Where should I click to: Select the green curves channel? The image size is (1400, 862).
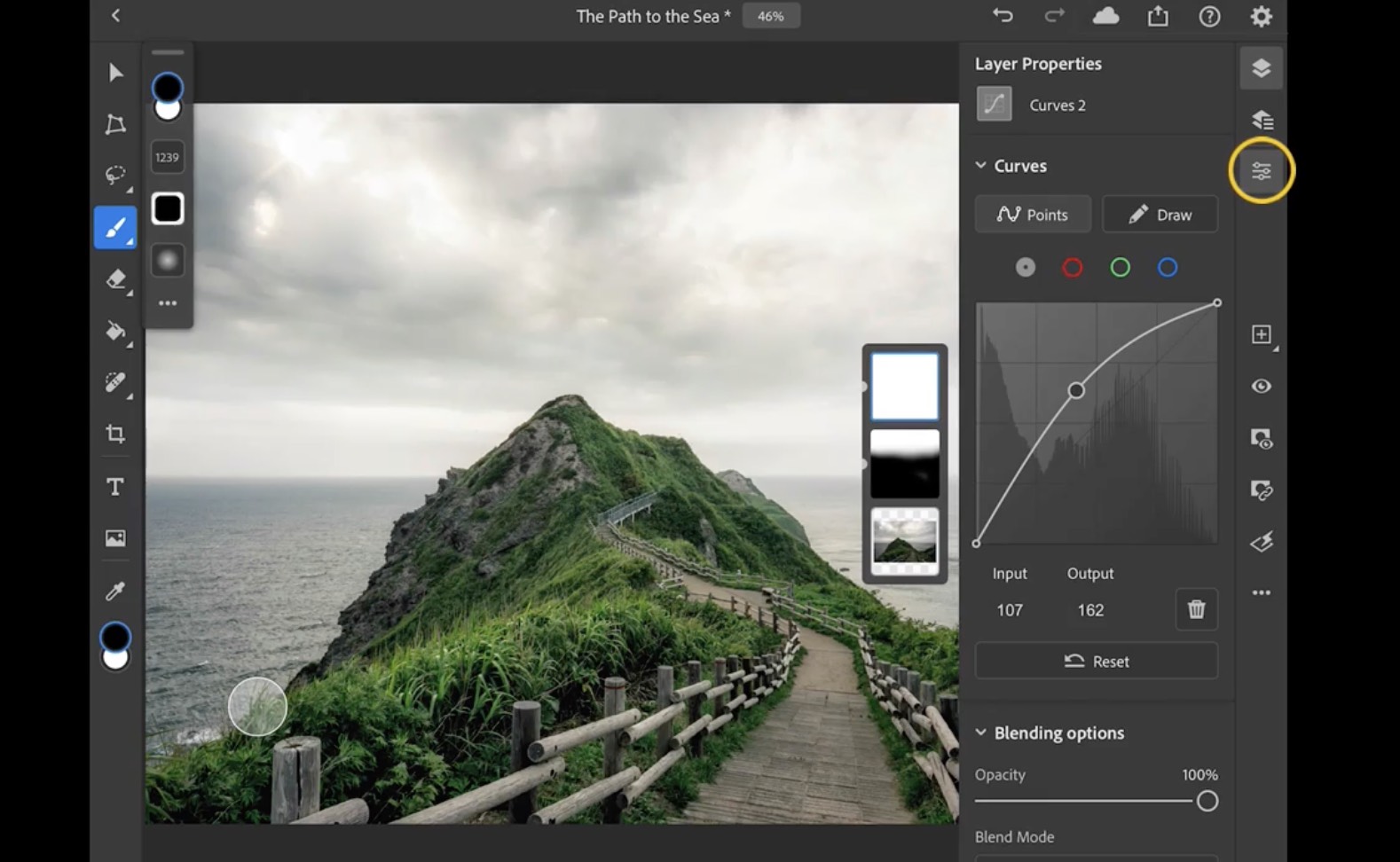click(1121, 267)
